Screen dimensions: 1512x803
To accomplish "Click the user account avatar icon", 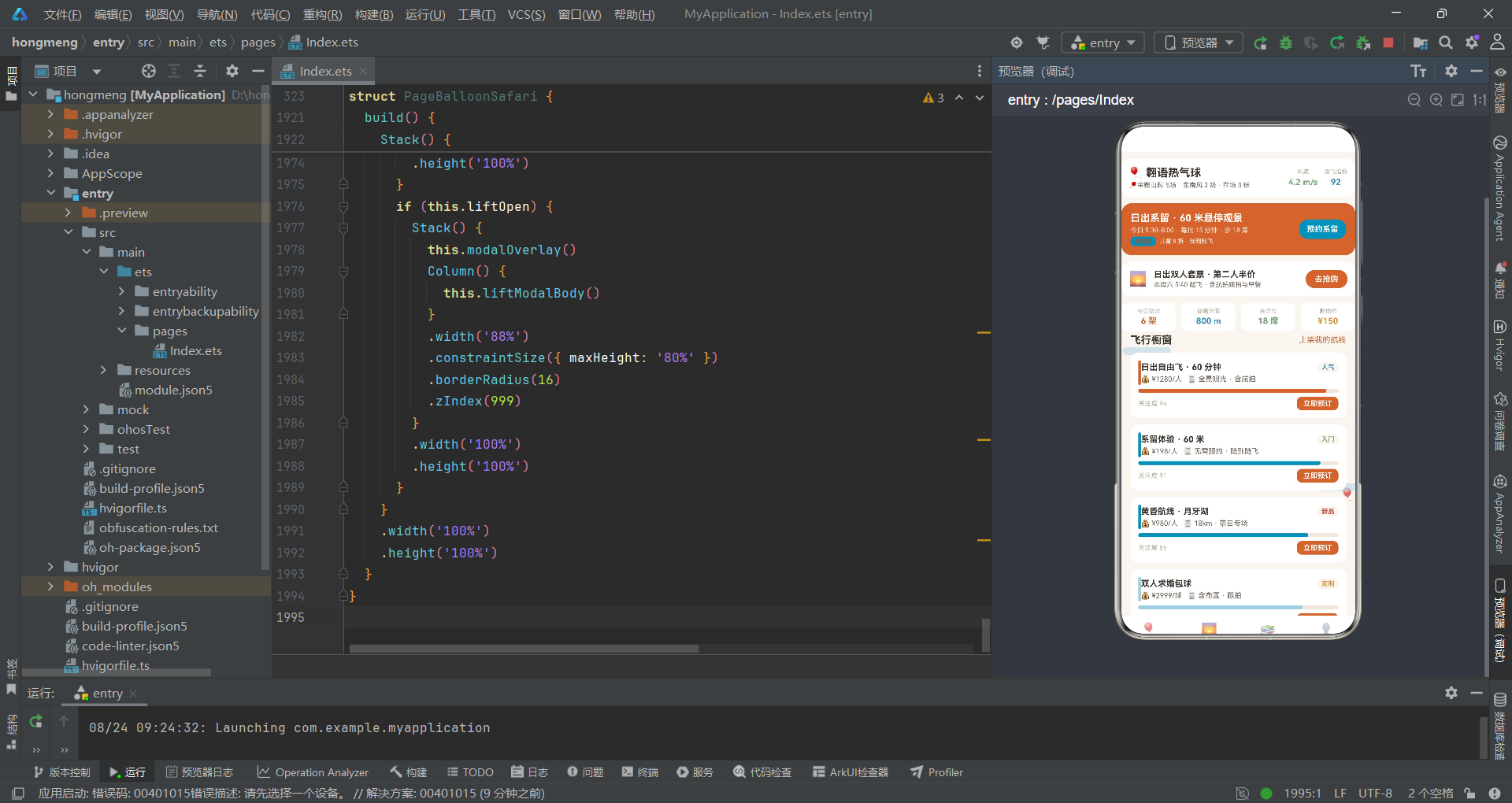I will (x=1497, y=42).
